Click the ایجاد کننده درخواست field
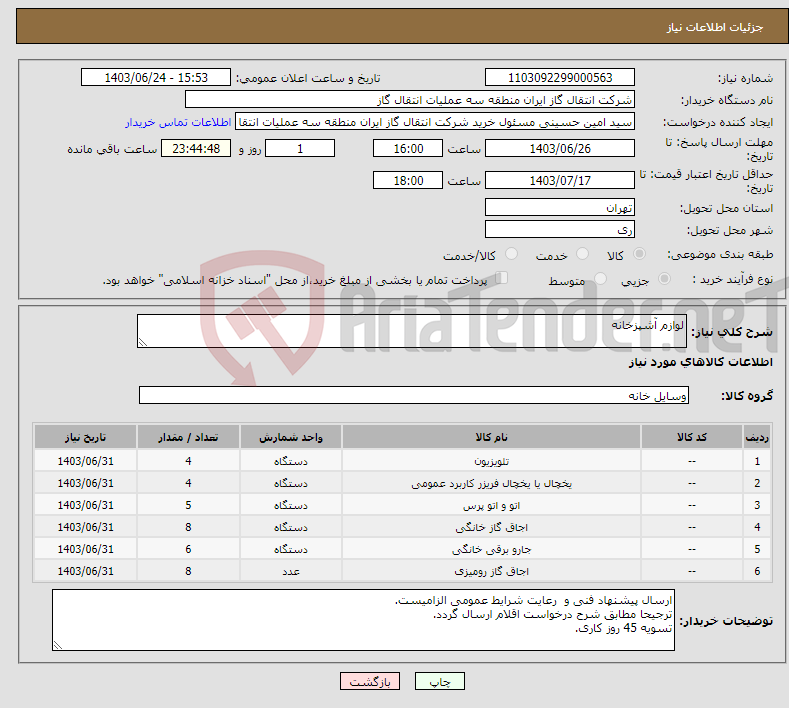This screenshot has height=708, width=789. click(x=435, y=122)
